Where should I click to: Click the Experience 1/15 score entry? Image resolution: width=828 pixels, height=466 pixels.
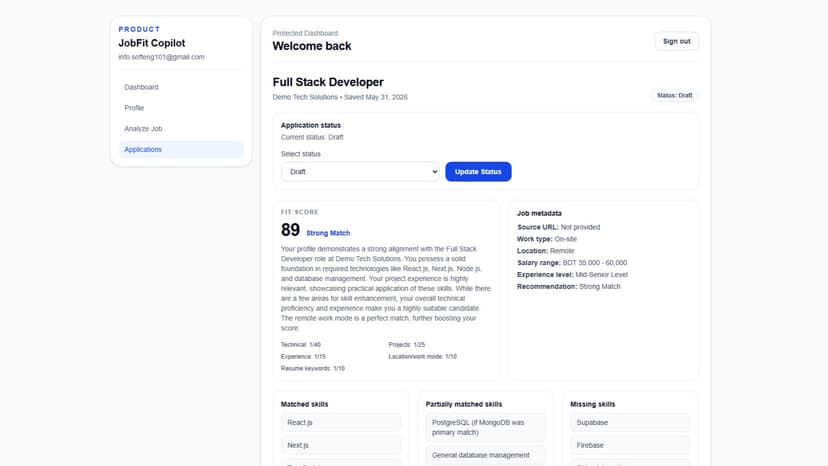(x=303, y=357)
